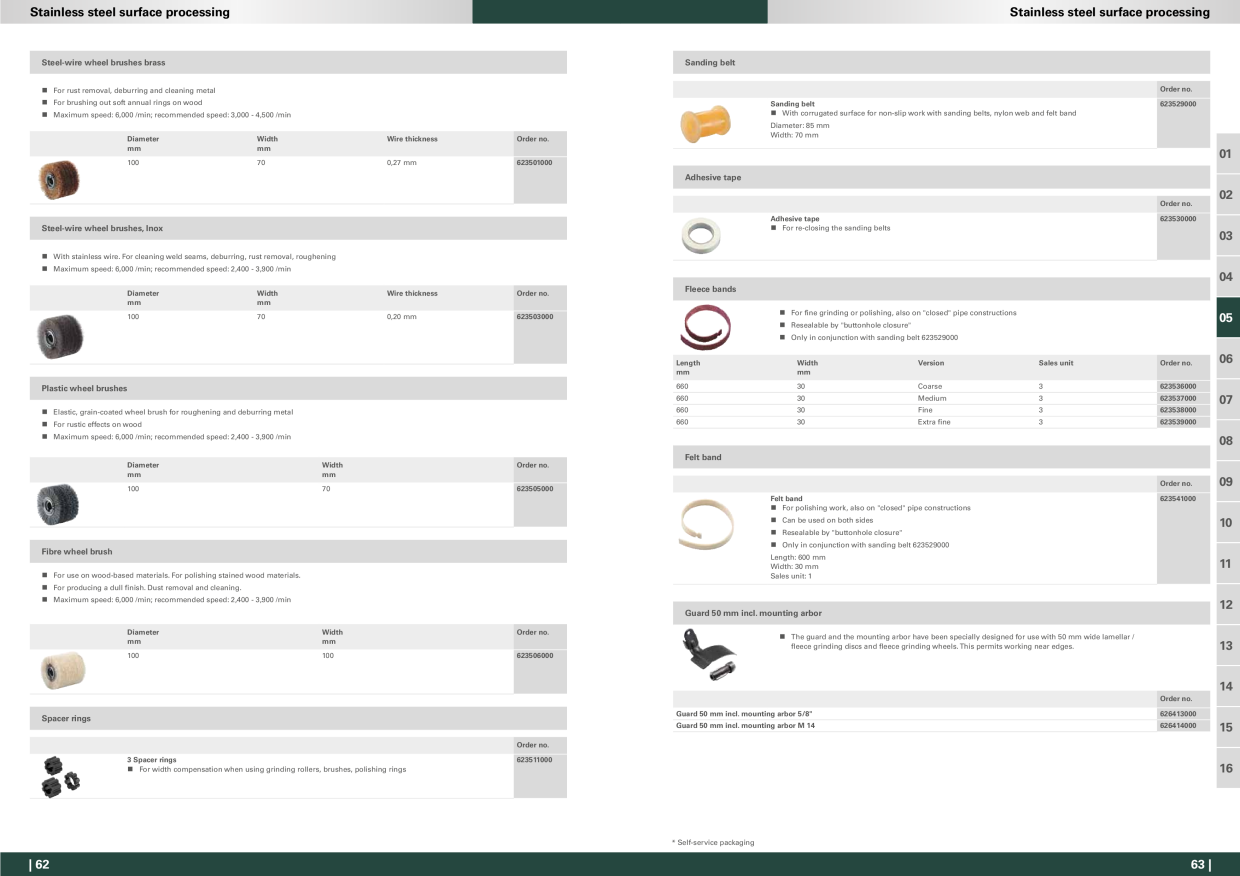The height and width of the screenshot is (876, 1240).
Task: Click the 'Sales unit' column header
Action: tap(1056, 363)
